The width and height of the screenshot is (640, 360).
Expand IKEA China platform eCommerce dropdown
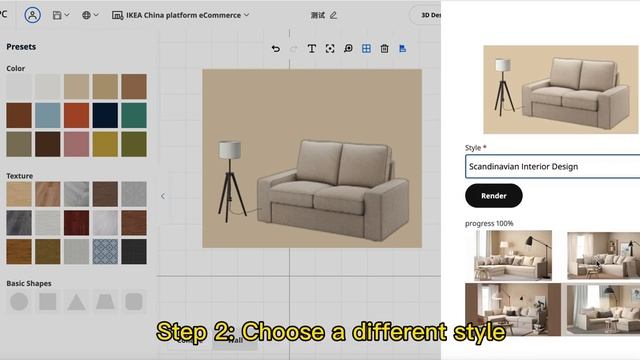point(180,15)
